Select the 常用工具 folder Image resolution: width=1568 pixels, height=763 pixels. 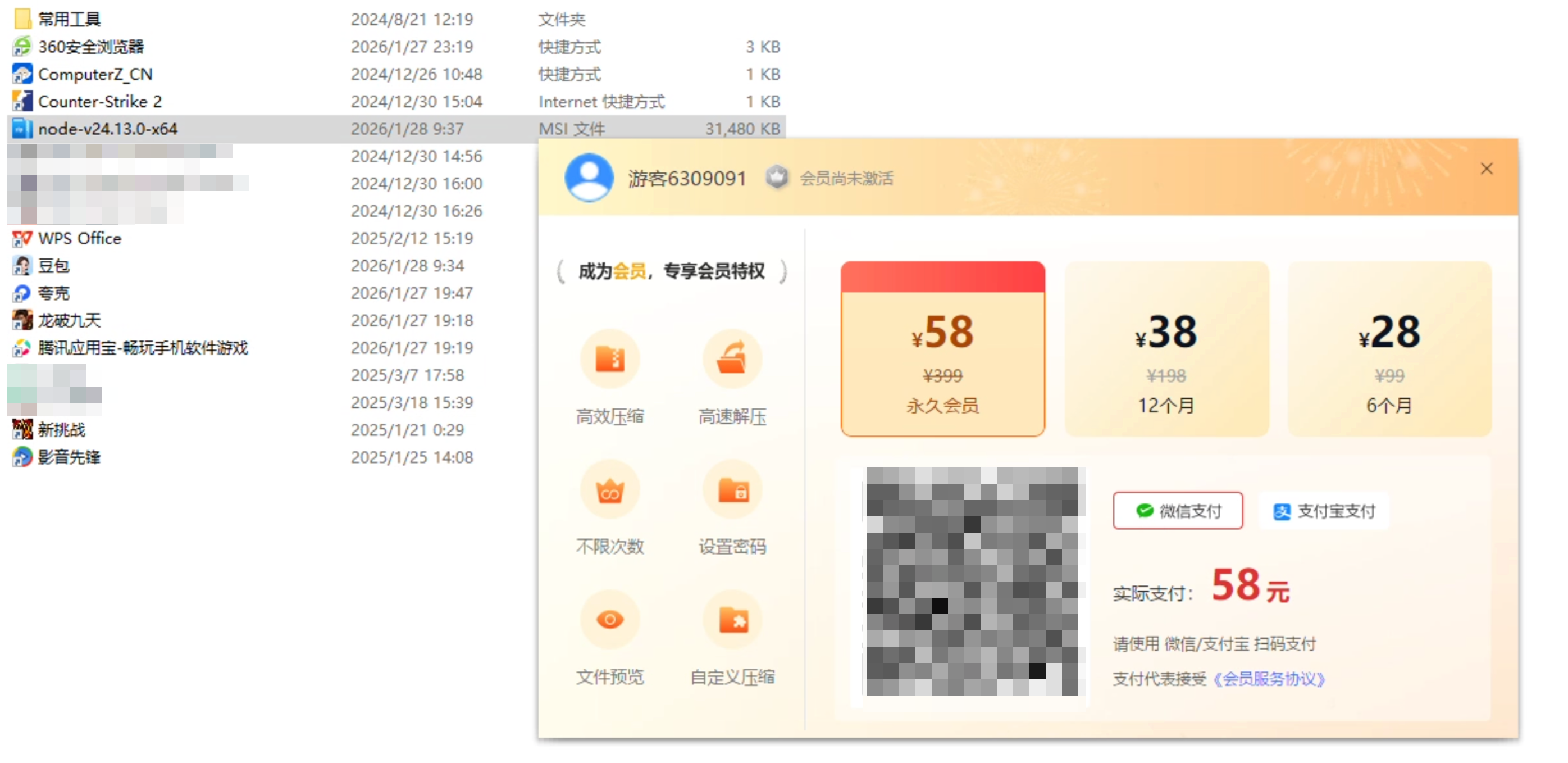[x=69, y=20]
